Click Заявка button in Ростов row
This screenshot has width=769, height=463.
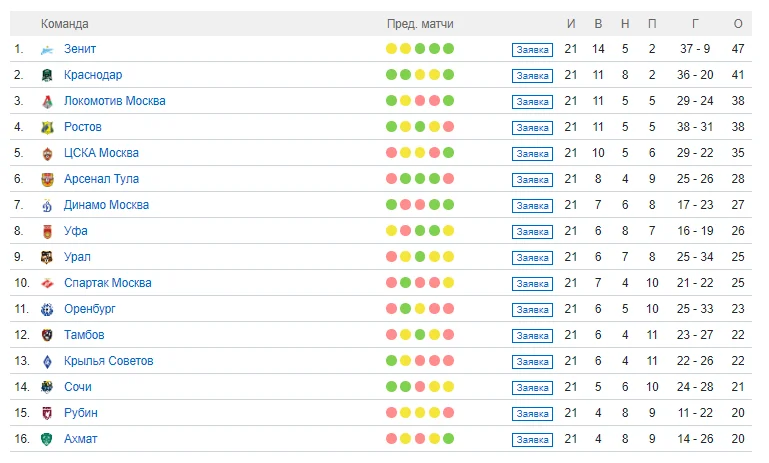click(x=533, y=128)
